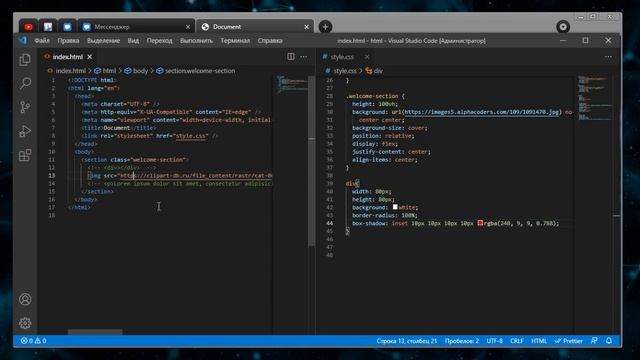Screen dimensions: 640x360
Task: Open errors and warnings in status bar
Action: click(x=33, y=341)
